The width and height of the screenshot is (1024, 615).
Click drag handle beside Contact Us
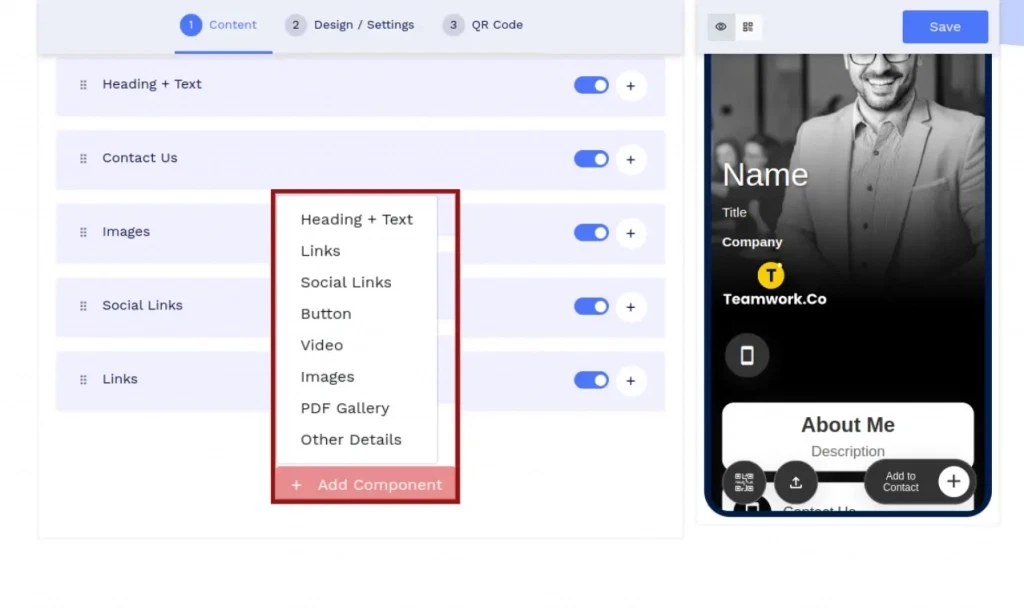pyautogui.click(x=83, y=159)
